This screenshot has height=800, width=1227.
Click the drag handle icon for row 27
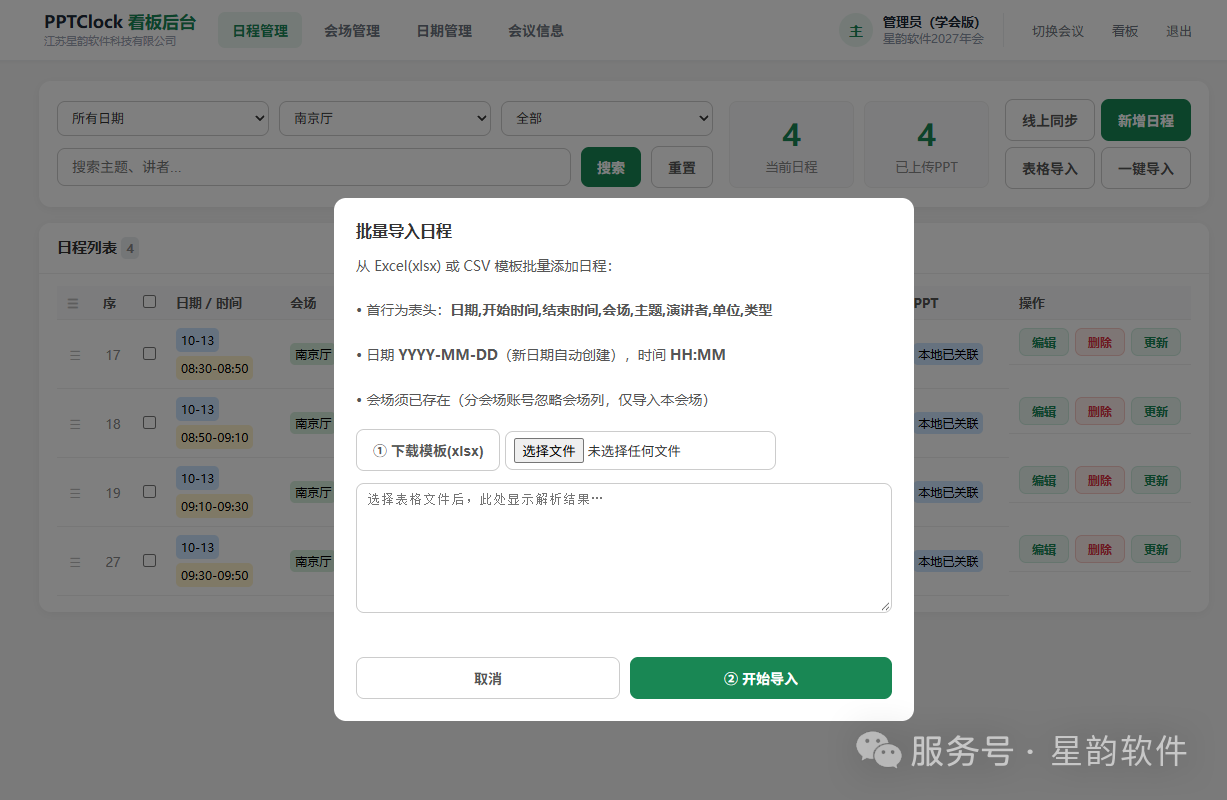pyautogui.click(x=74, y=562)
